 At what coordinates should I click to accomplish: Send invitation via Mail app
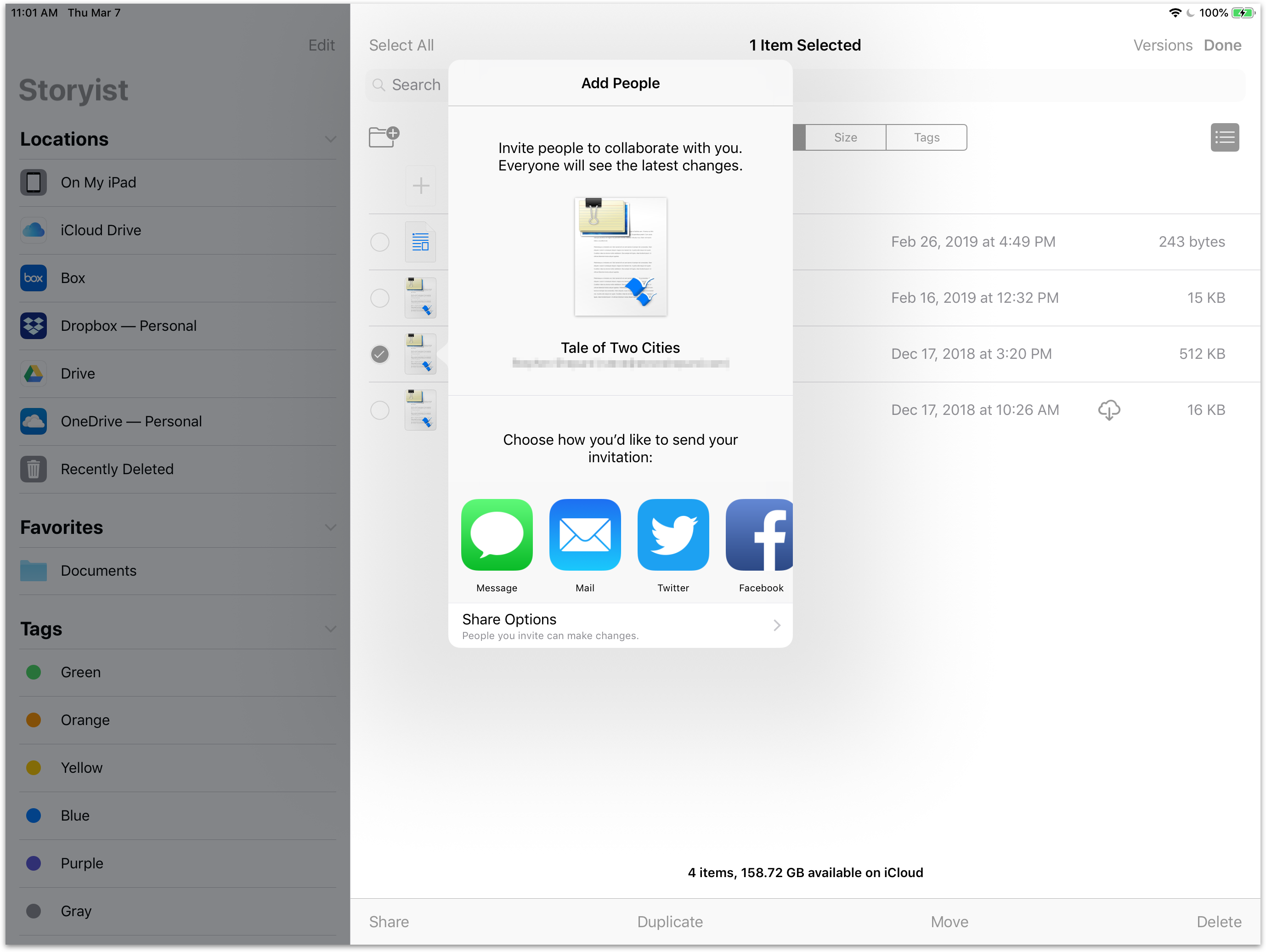click(585, 535)
